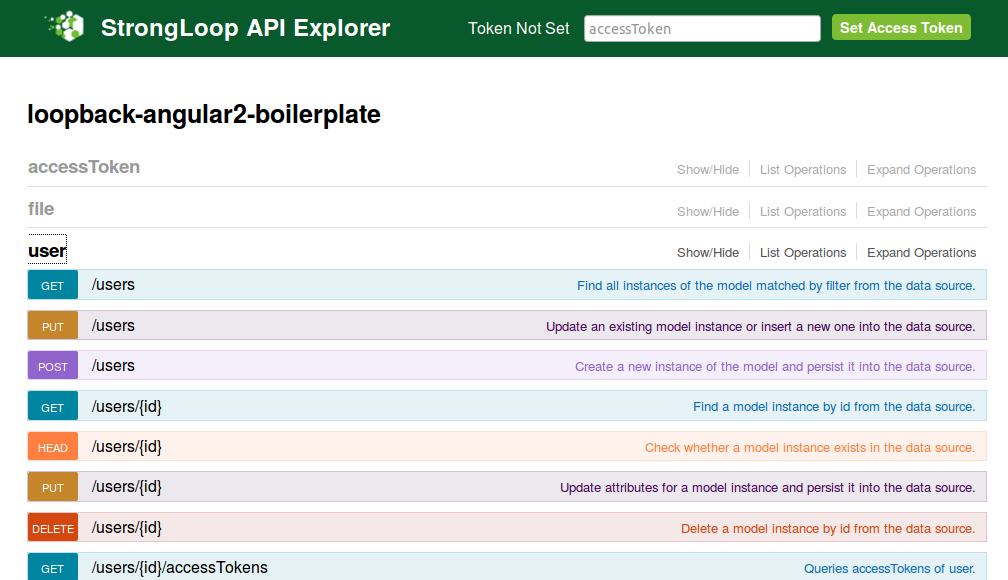Click /users/{id} path in the DELETE row

pos(127,527)
